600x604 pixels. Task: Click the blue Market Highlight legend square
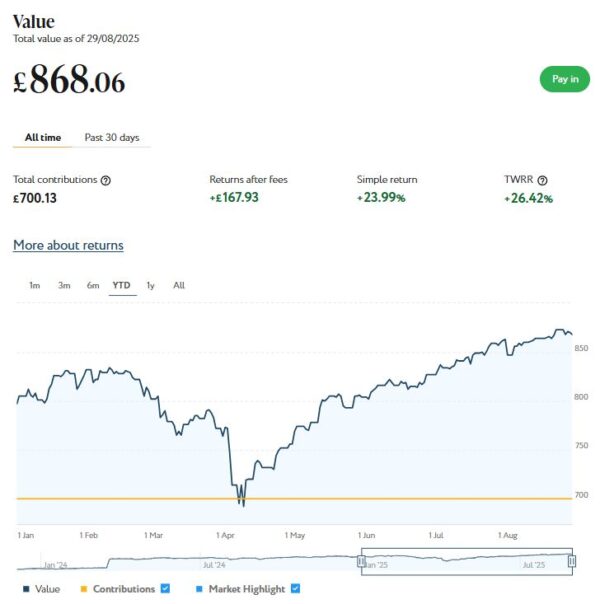[199, 589]
